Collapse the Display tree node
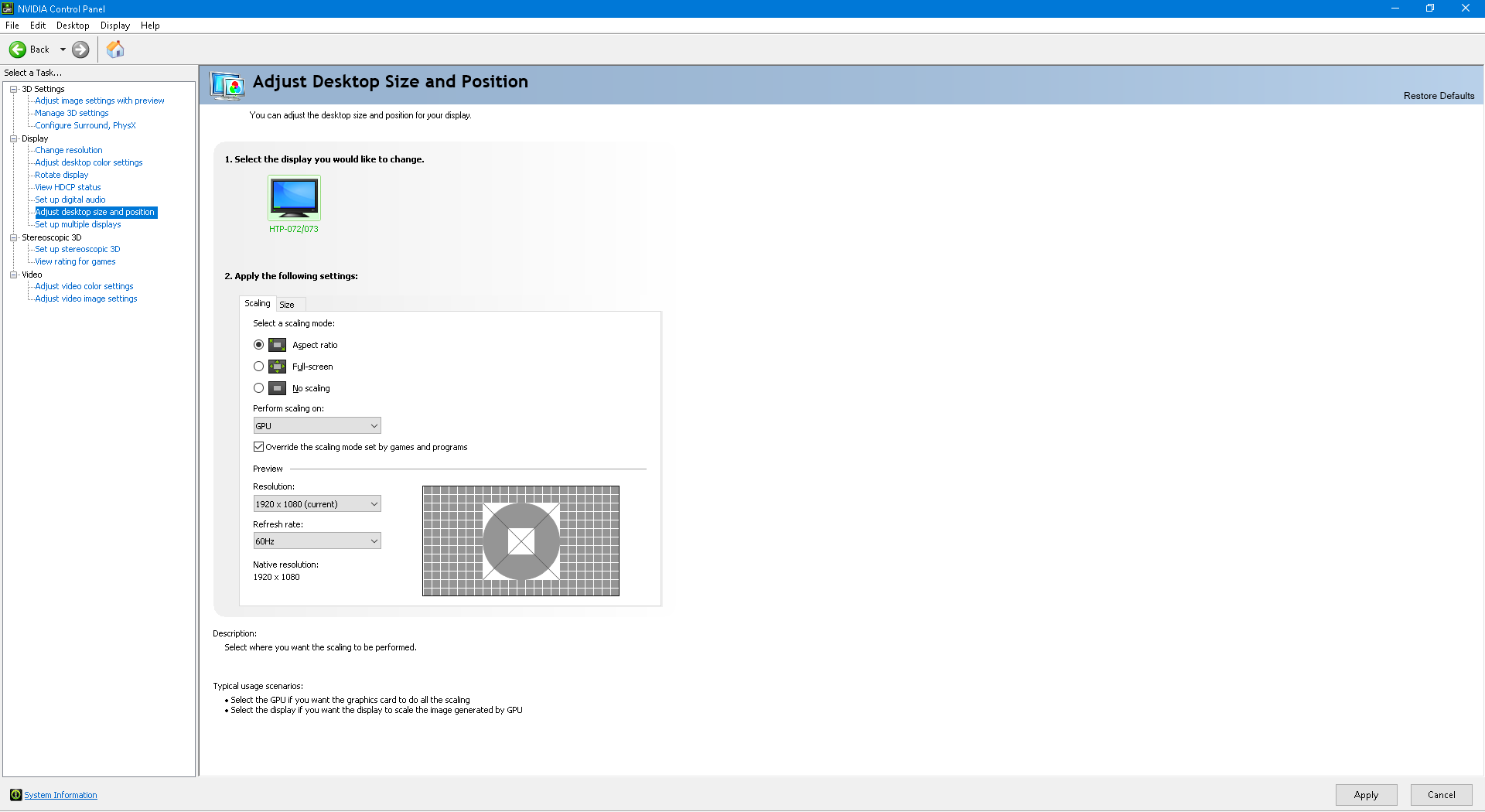The height and width of the screenshot is (812, 1485). click(x=13, y=138)
